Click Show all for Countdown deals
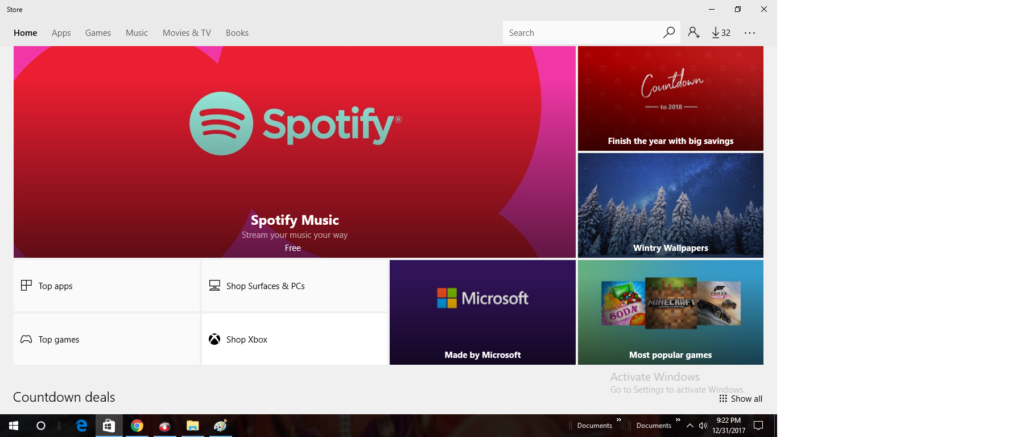 (x=741, y=398)
